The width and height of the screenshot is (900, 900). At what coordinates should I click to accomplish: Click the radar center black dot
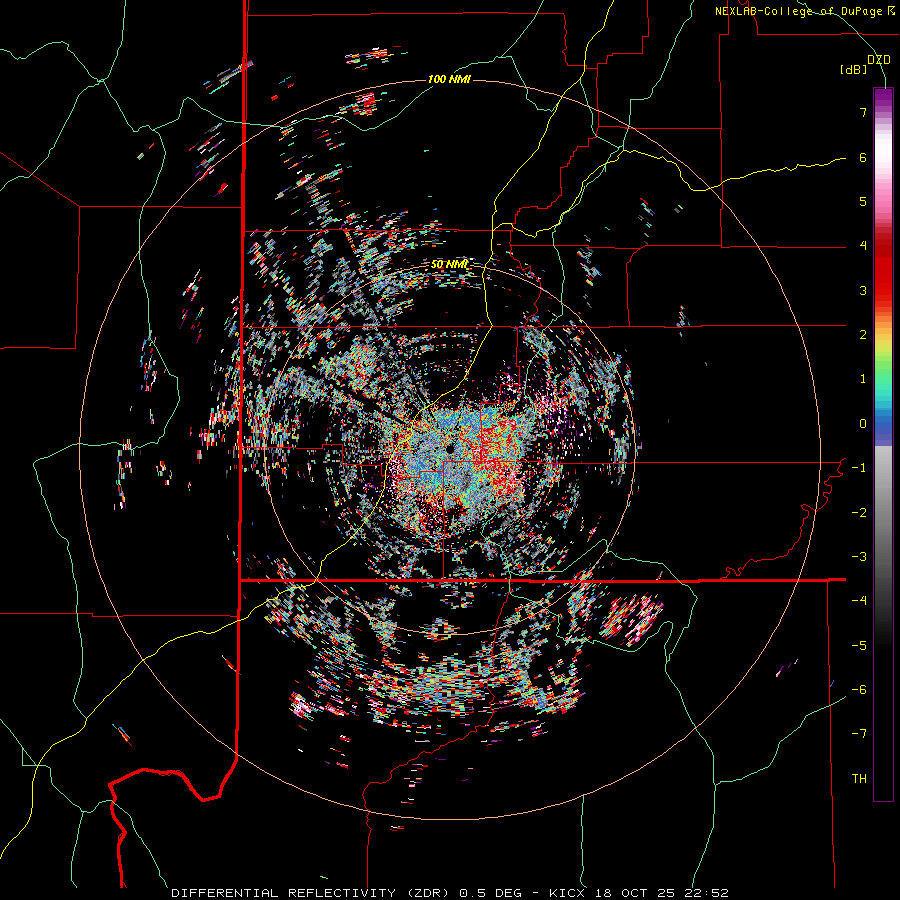tap(449, 449)
